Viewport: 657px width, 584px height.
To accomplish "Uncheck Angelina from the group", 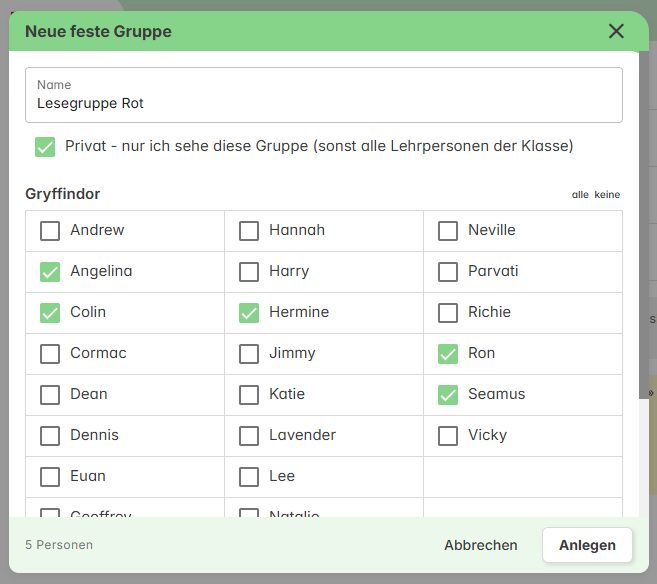I will click(x=50, y=272).
